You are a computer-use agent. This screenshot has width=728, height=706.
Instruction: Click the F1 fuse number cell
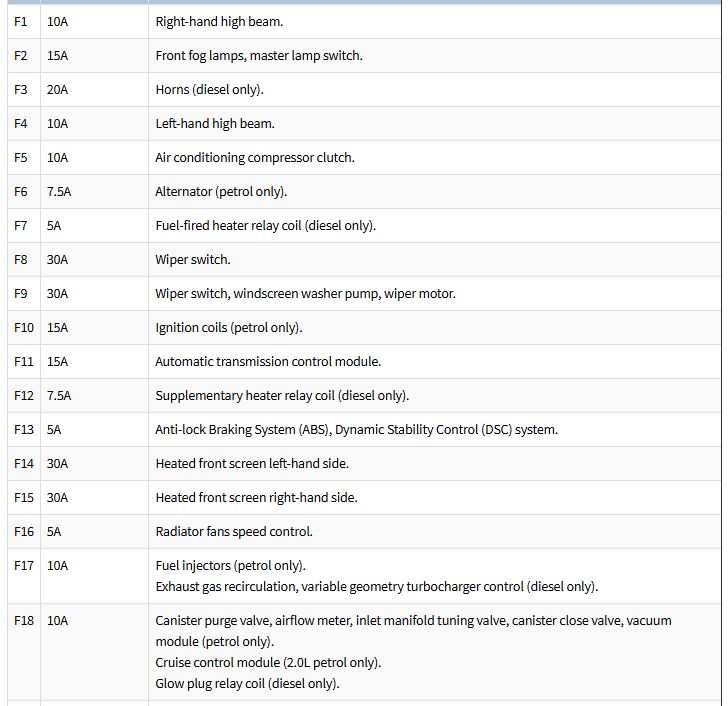21,21
